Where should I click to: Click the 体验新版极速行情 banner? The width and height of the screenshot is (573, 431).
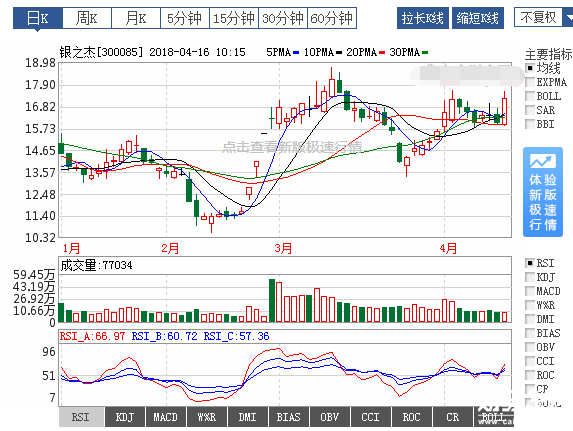pyautogui.click(x=543, y=192)
